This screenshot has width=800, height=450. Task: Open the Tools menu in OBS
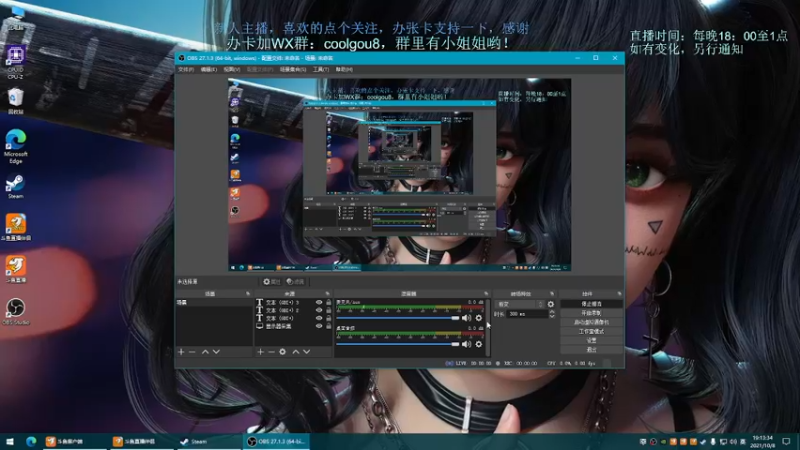321,69
